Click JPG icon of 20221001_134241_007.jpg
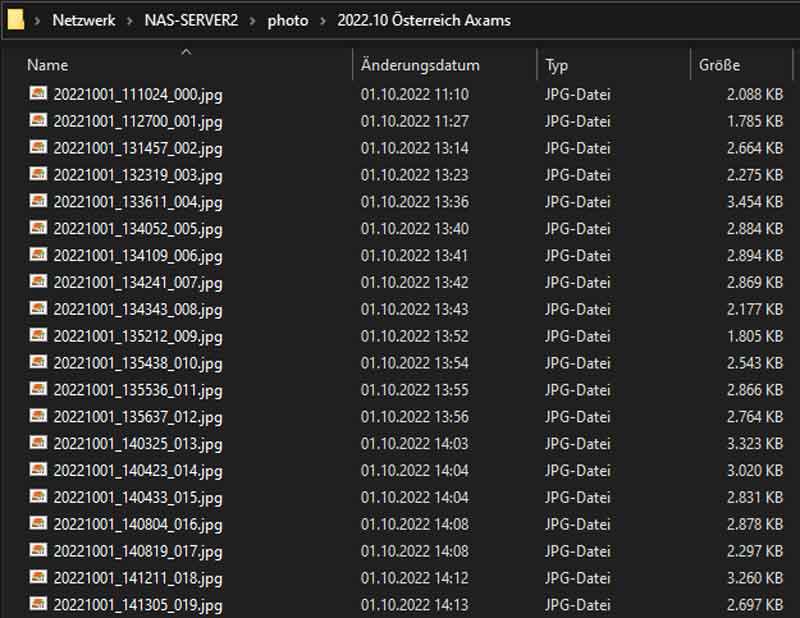This screenshot has width=800, height=618. click(38, 281)
